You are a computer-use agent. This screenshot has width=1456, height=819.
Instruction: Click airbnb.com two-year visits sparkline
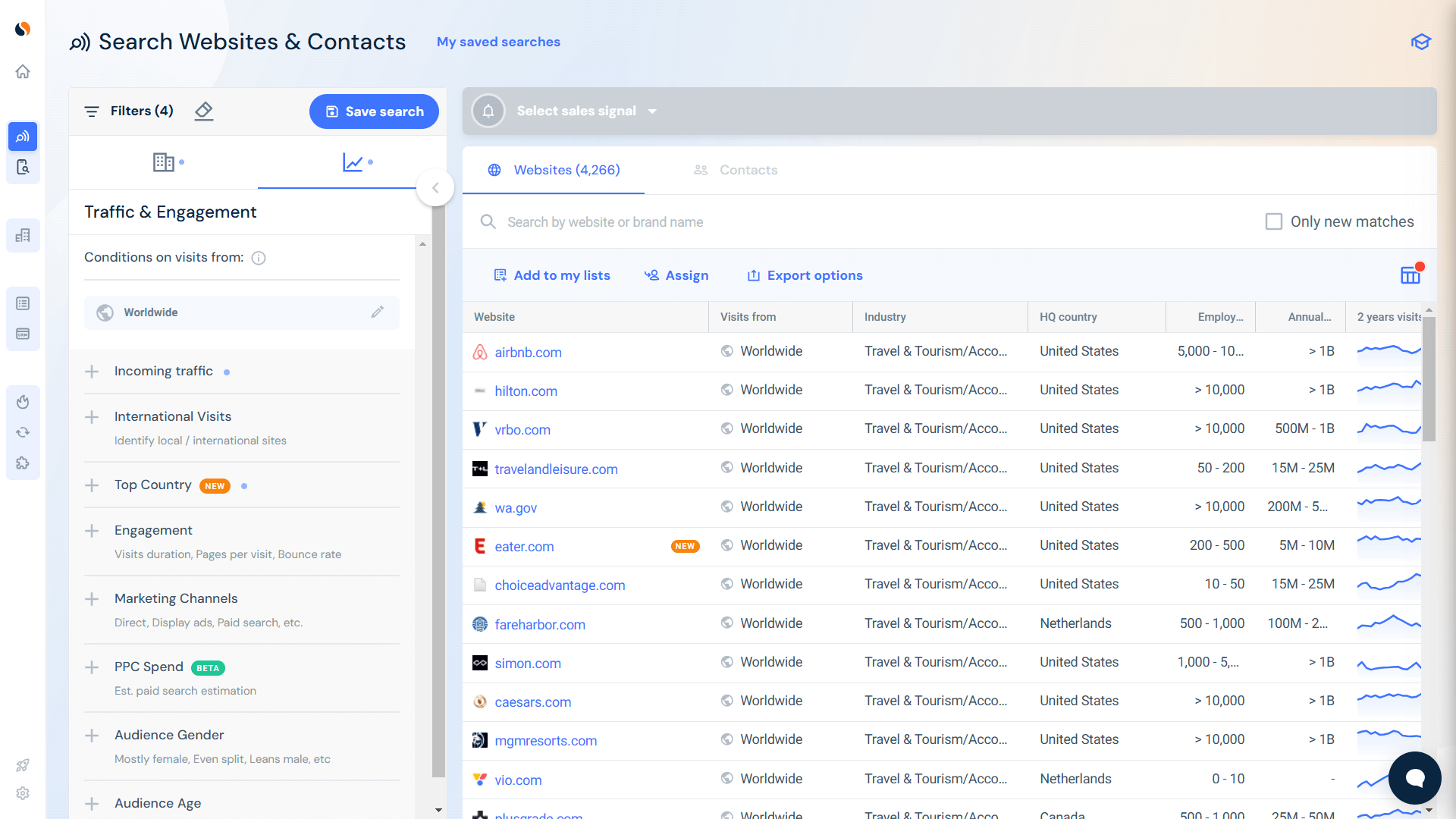pyautogui.click(x=1389, y=350)
